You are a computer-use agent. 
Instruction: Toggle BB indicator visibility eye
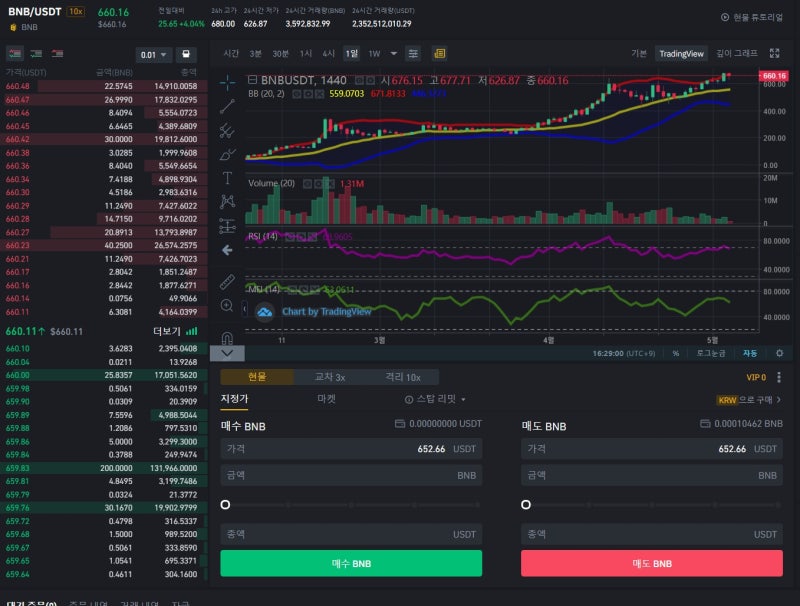[x=296, y=94]
